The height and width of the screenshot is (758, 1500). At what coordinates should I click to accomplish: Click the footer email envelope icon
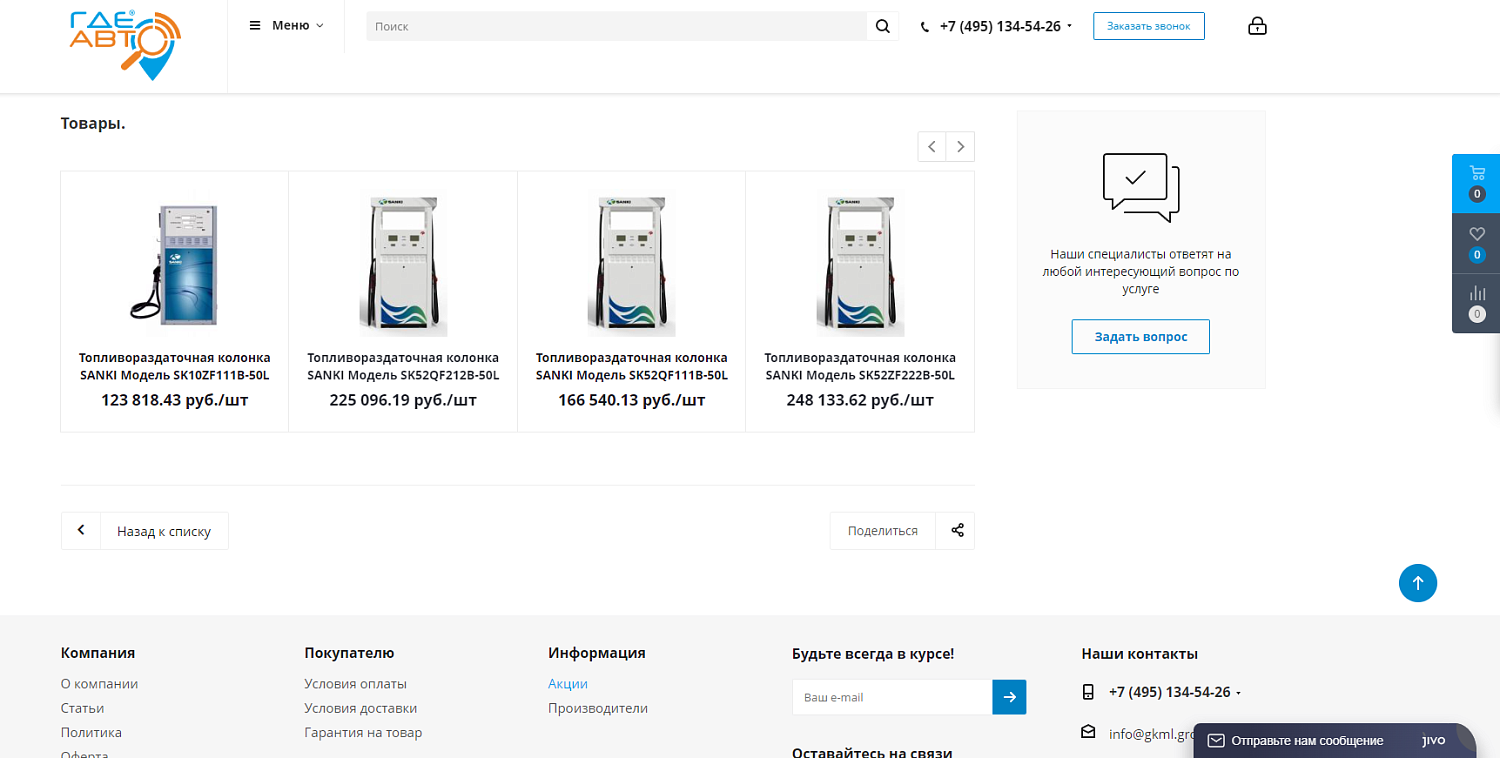point(1088,732)
